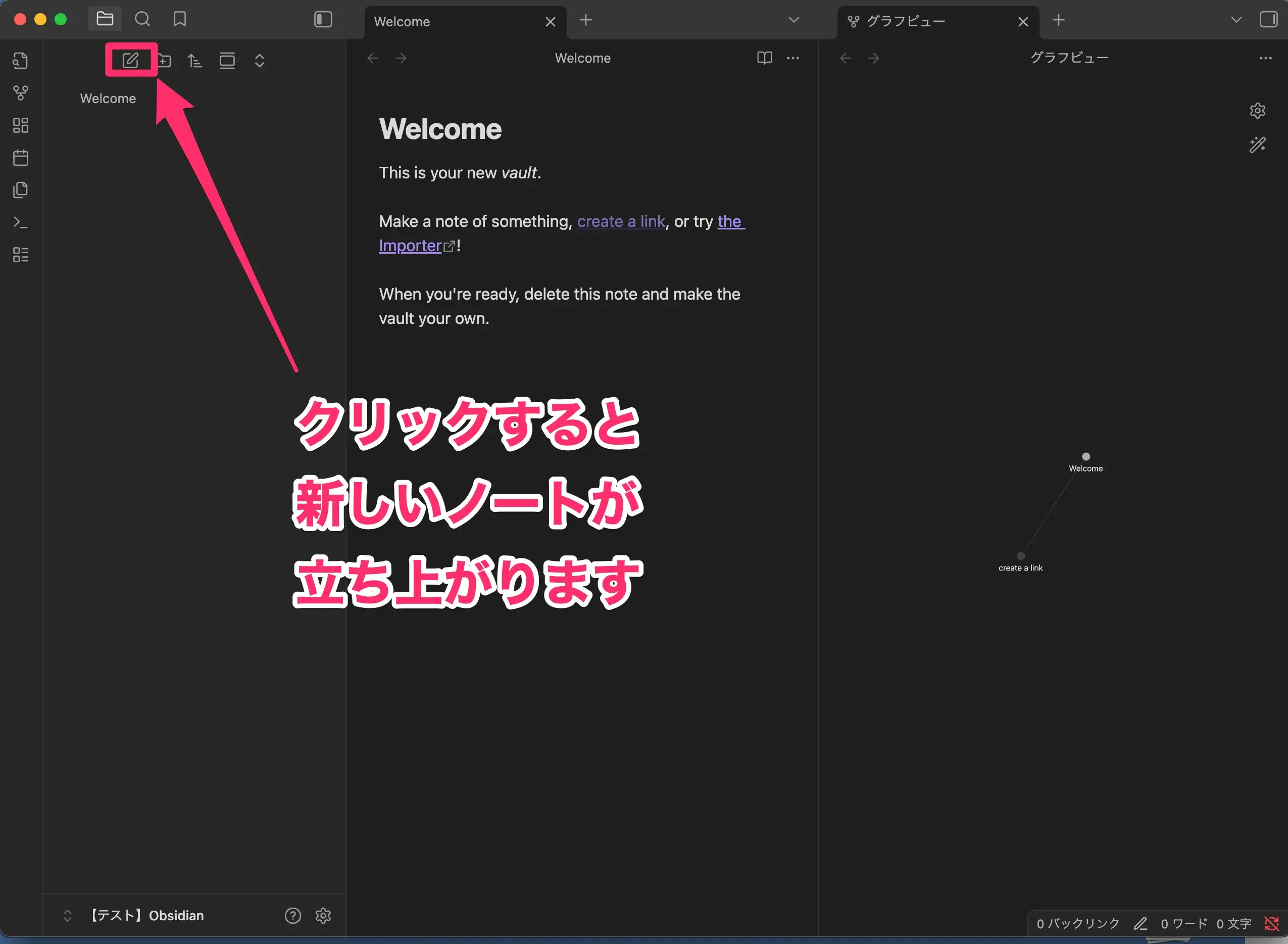Select the Welcome node in graph
This screenshot has width=1288, height=944.
coord(1086,456)
